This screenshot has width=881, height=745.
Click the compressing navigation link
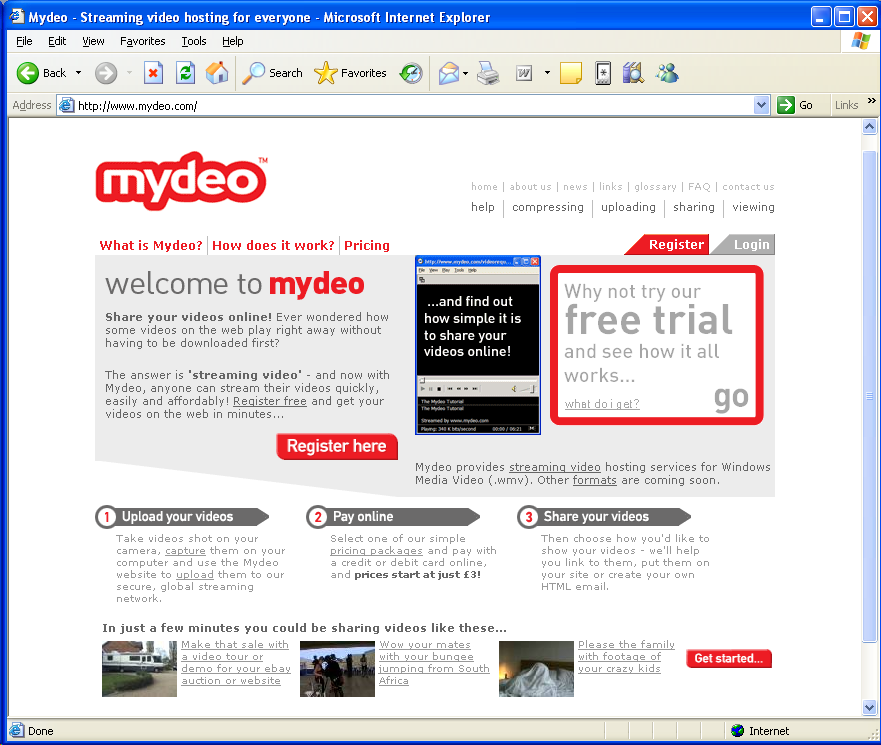coord(548,207)
